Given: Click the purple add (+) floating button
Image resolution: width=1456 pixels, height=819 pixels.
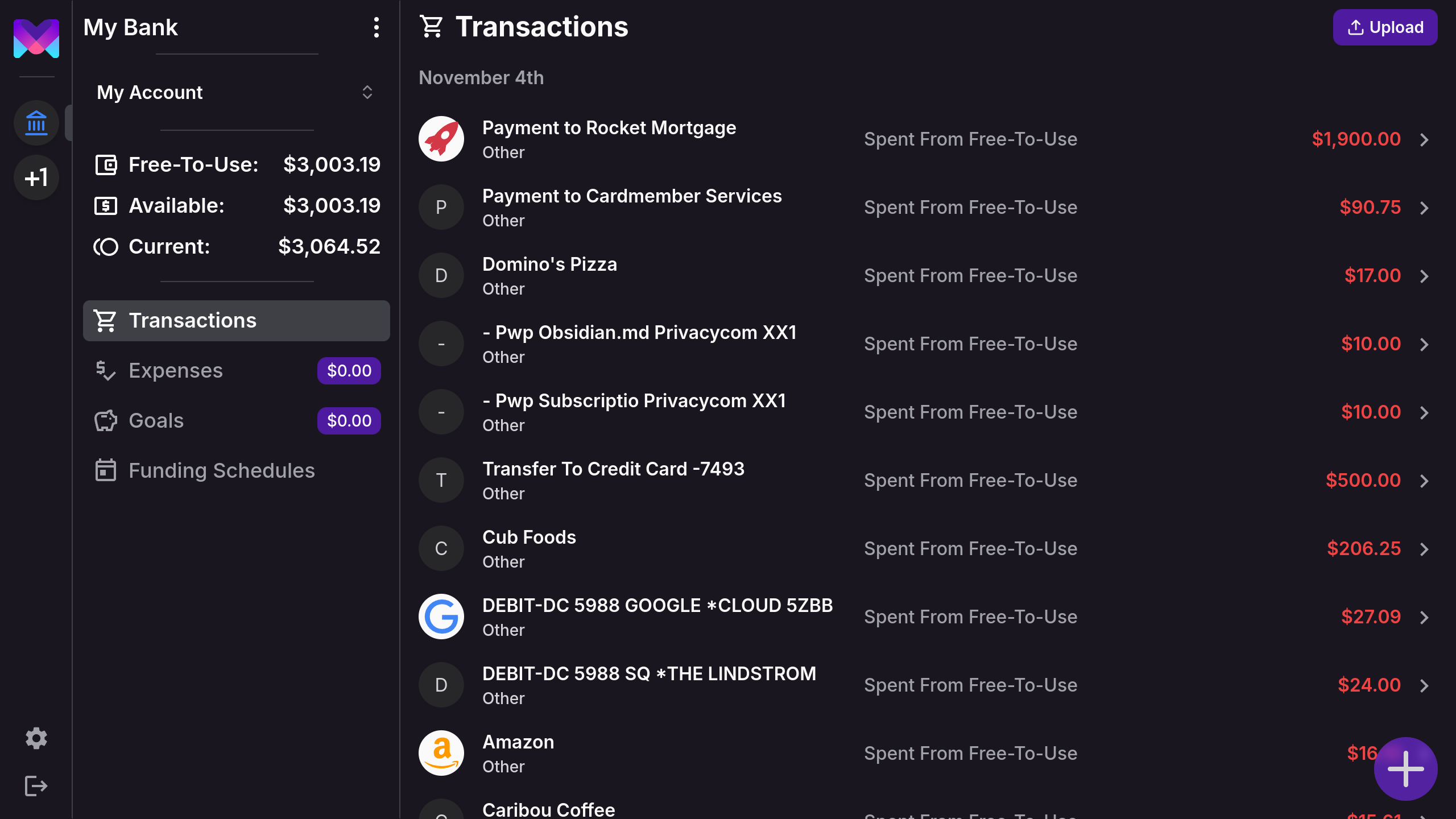Looking at the screenshot, I should [x=1405, y=769].
